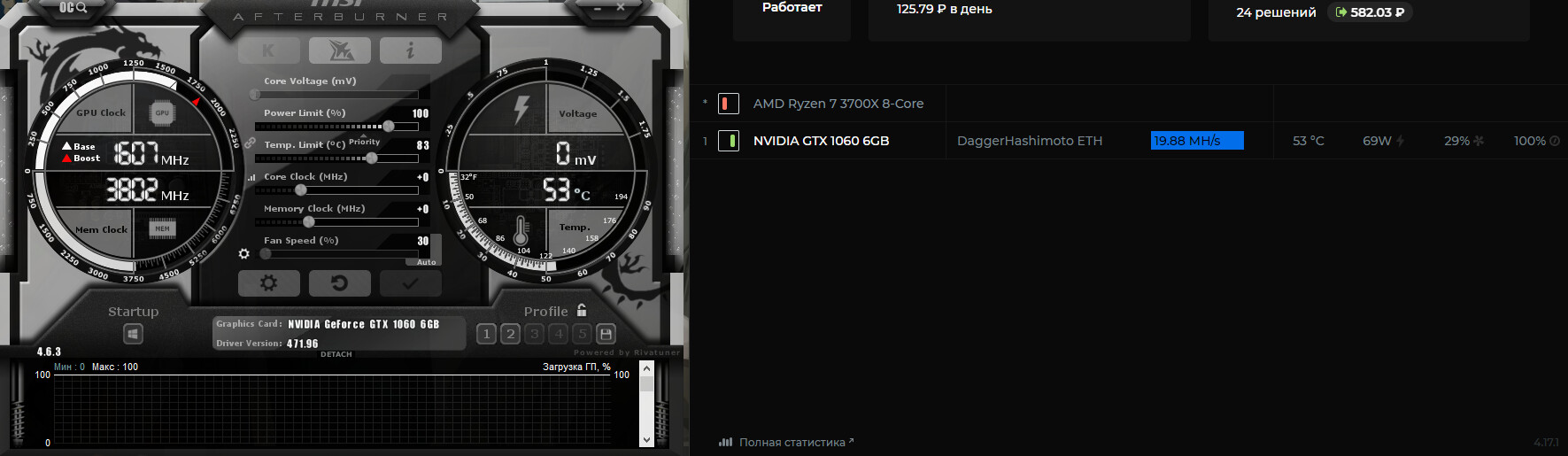1568x456 pixels.
Task: Adjust the Fan Speed slider
Action: click(336, 254)
